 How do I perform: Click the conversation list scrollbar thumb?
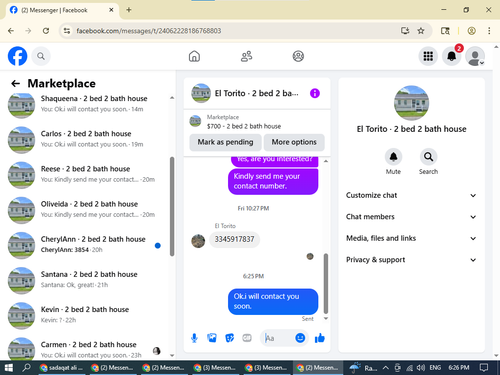pos(172,206)
